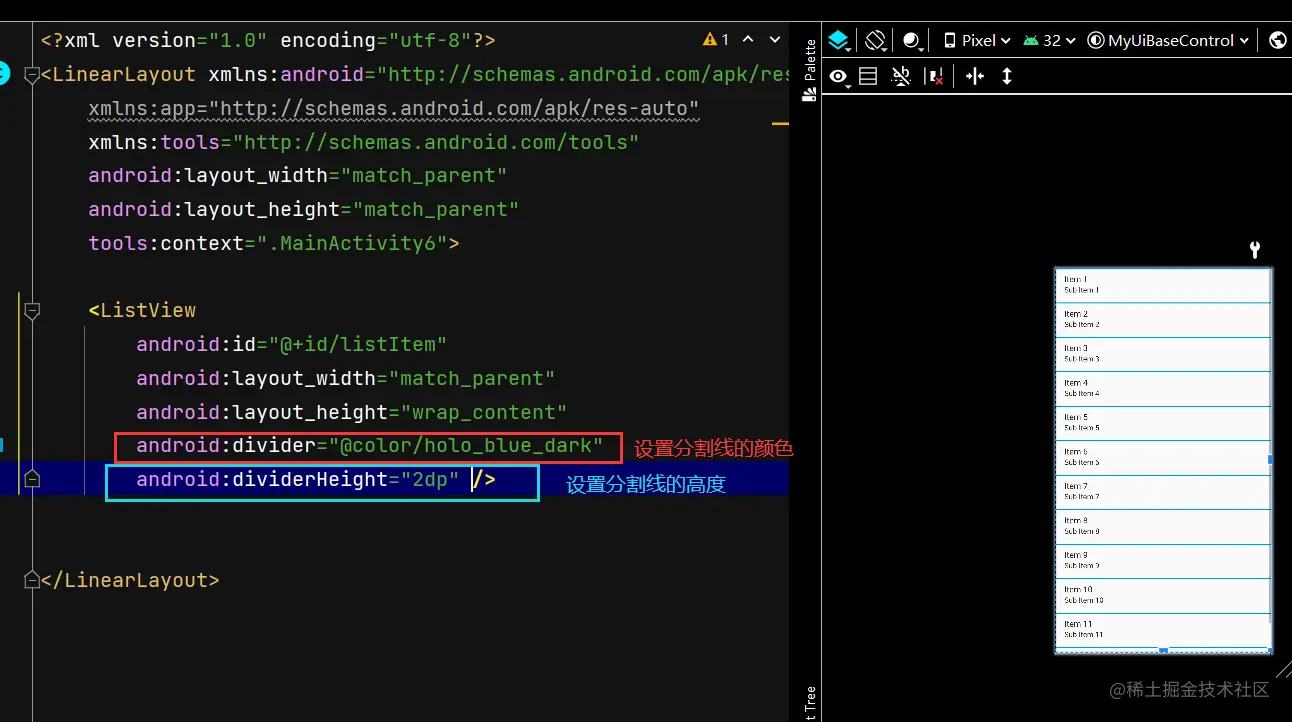Choose API level 32 dropdown
The height and width of the screenshot is (722, 1292).
(1049, 41)
